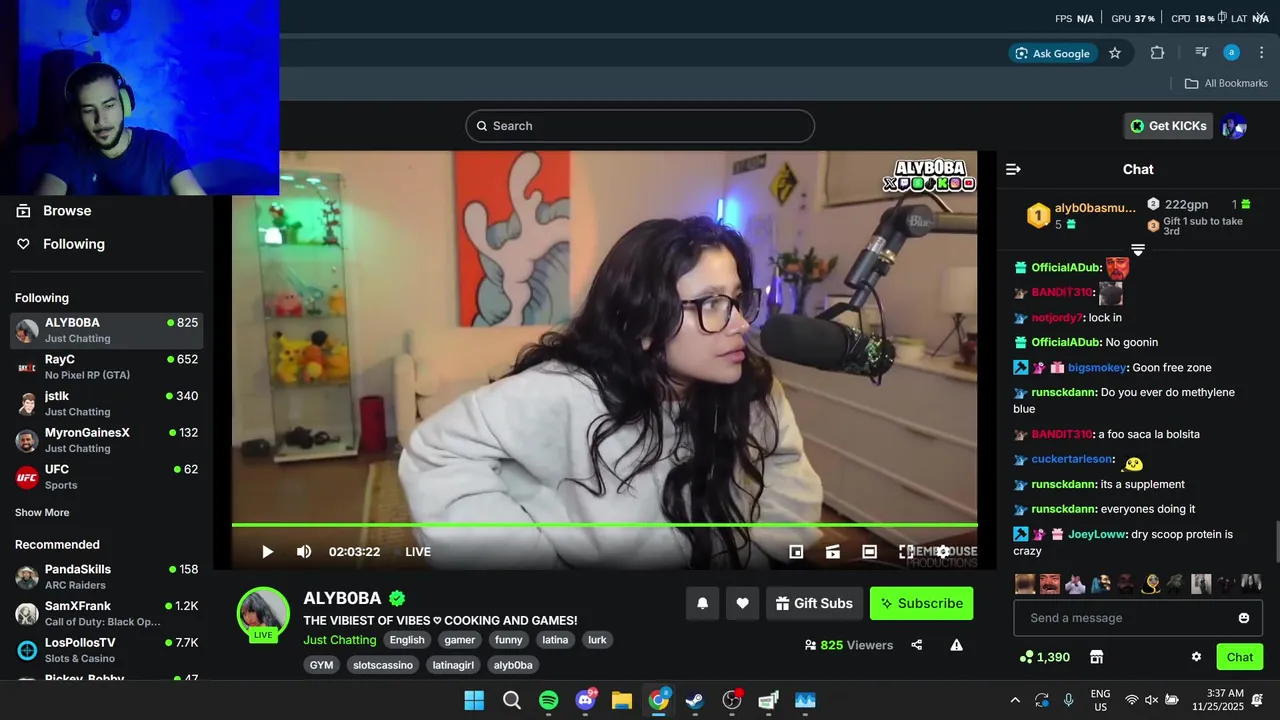Toggle theater mode icon in player
This screenshot has width=1280, height=720.
click(869, 552)
